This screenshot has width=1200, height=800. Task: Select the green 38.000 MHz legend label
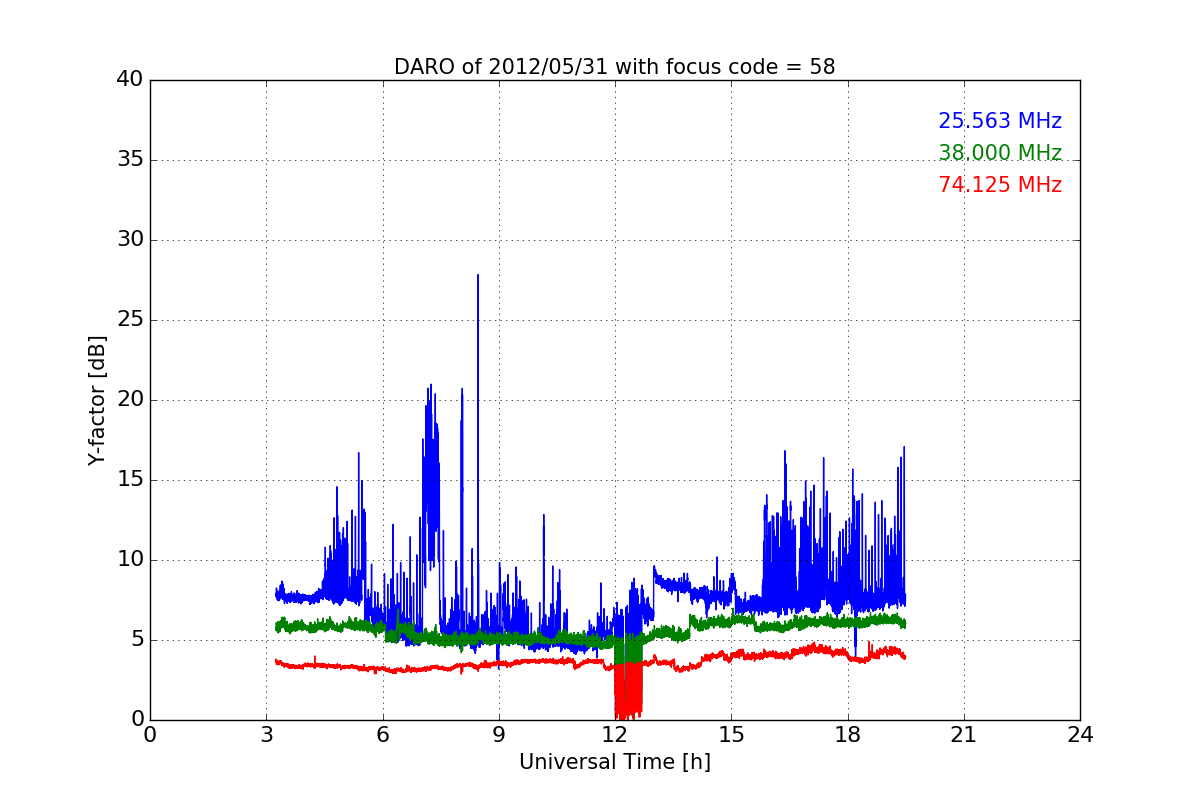(x=1000, y=153)
